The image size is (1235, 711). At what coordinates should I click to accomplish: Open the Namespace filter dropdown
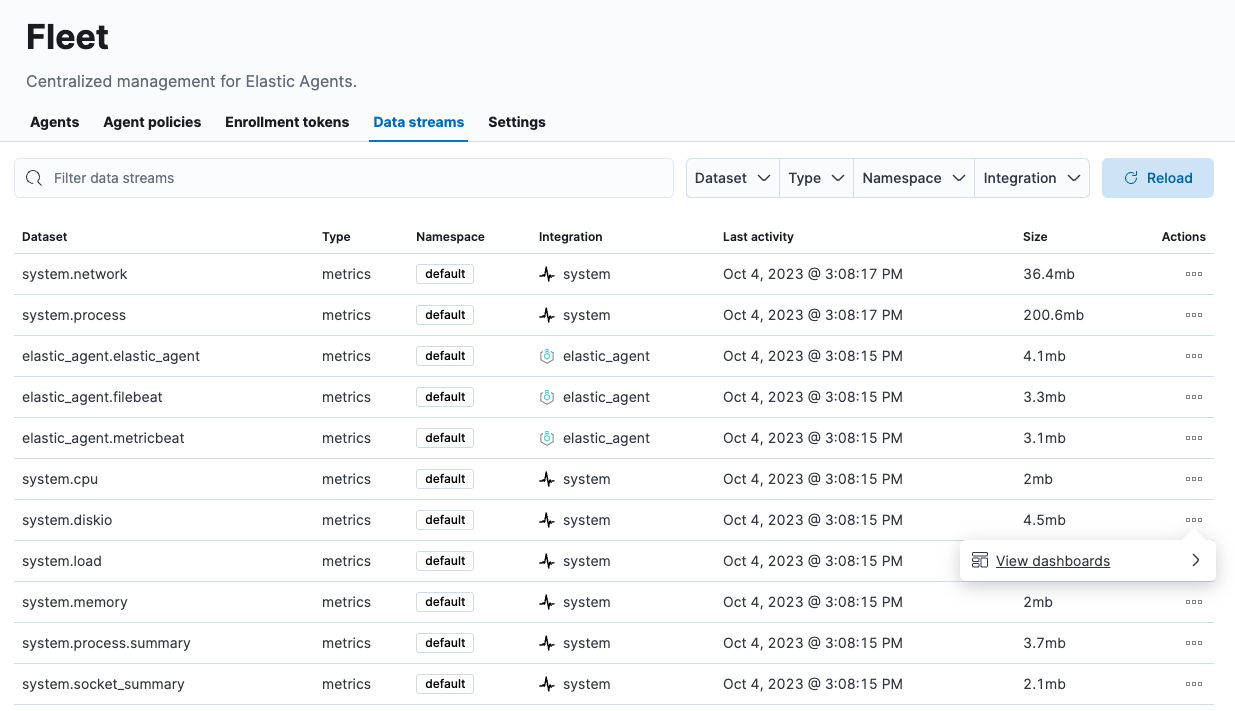pyautogui.click(x=912, y=177)
